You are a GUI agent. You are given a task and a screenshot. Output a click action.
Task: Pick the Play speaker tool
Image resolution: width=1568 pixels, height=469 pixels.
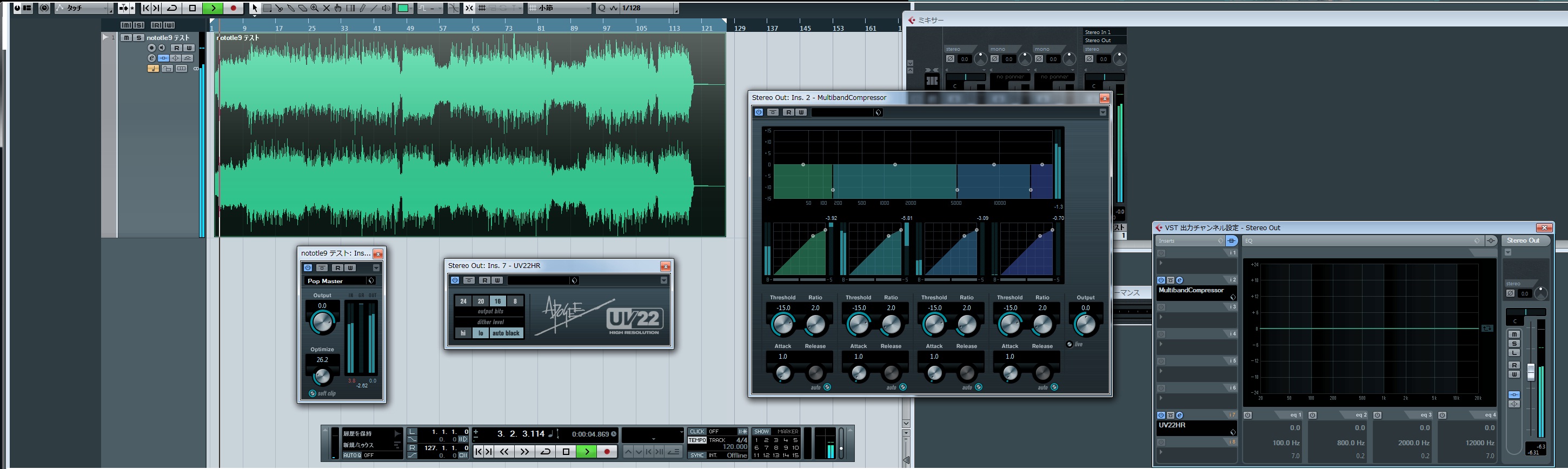[x=386, y=8]
